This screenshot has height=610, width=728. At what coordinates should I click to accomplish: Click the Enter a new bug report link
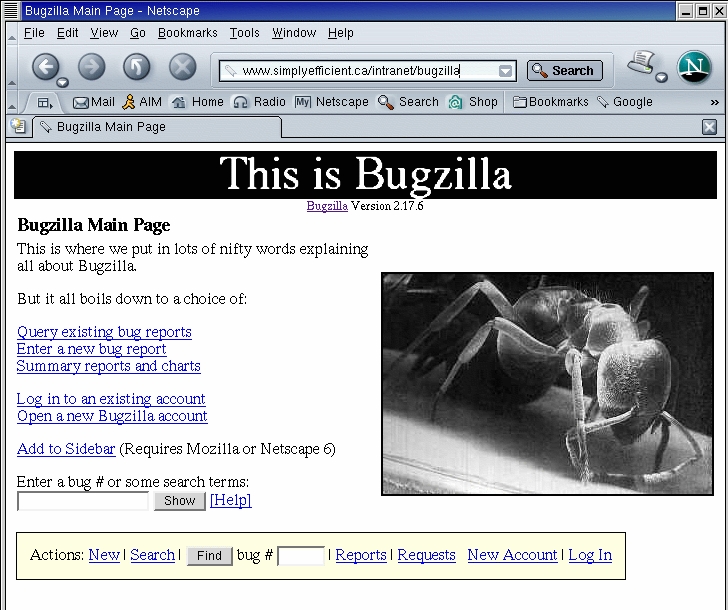91,349
